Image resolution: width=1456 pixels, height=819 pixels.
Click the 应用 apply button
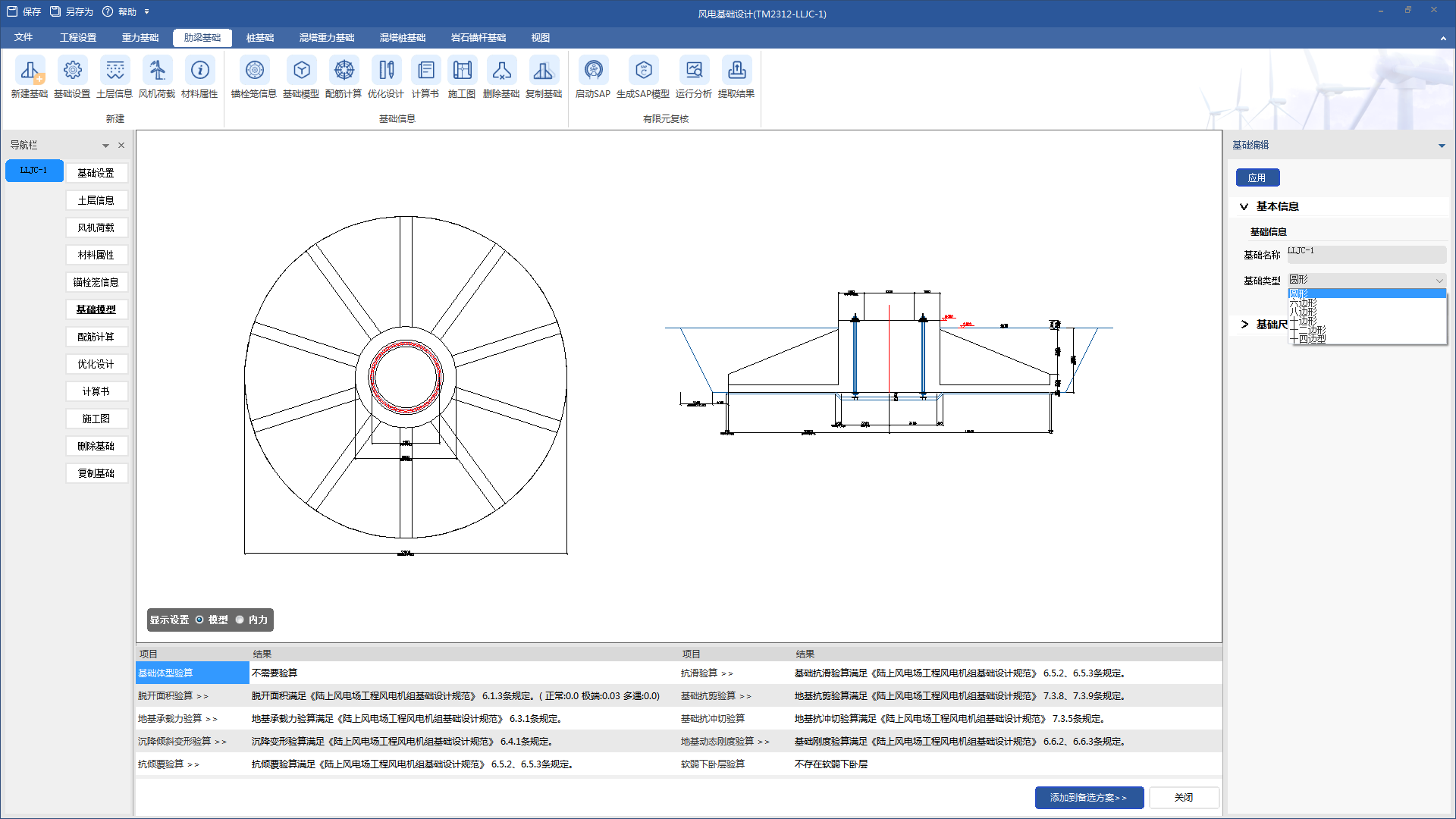[1257, 177]
